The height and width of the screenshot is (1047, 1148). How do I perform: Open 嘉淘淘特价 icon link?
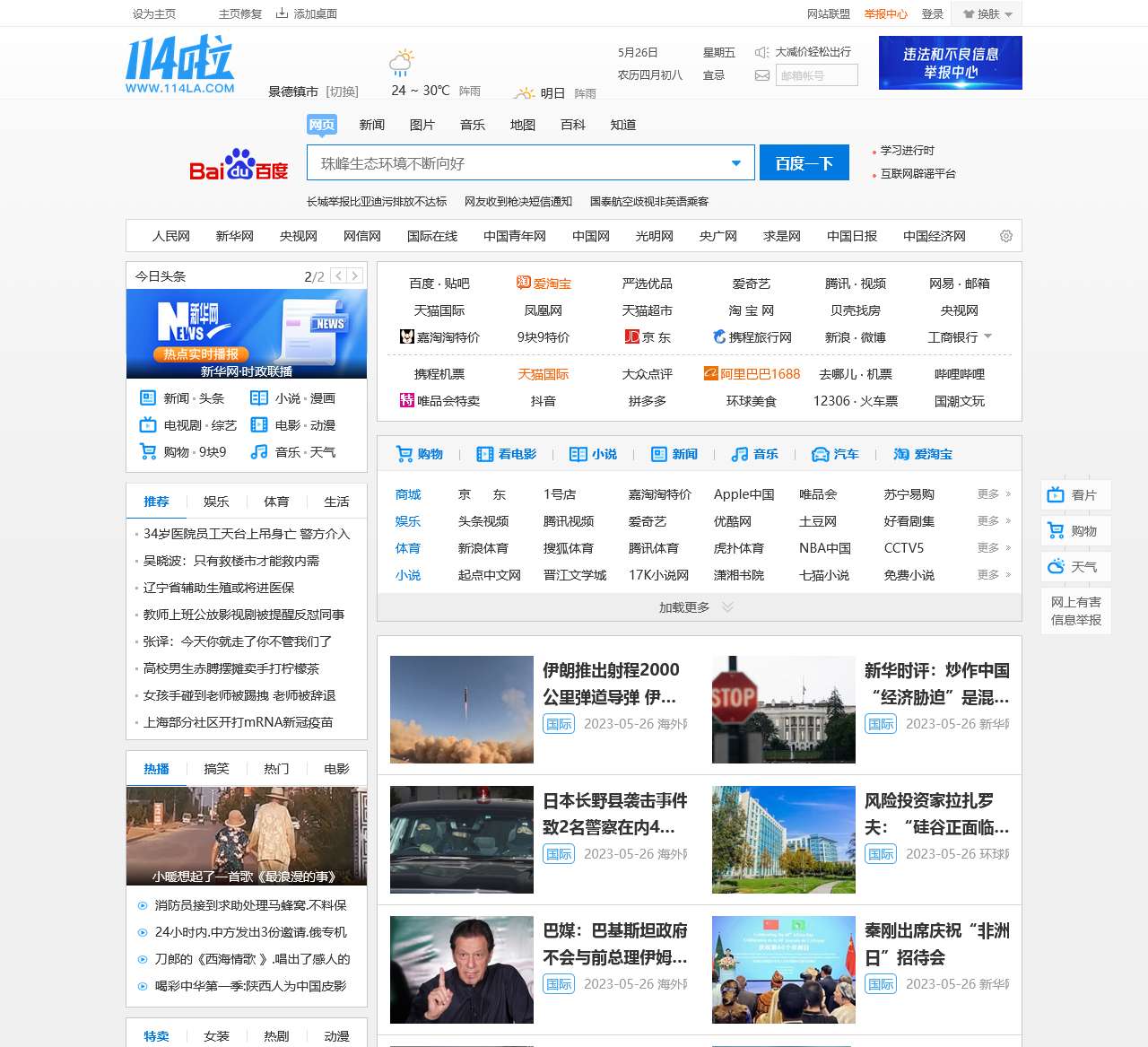tap(439, 337)
